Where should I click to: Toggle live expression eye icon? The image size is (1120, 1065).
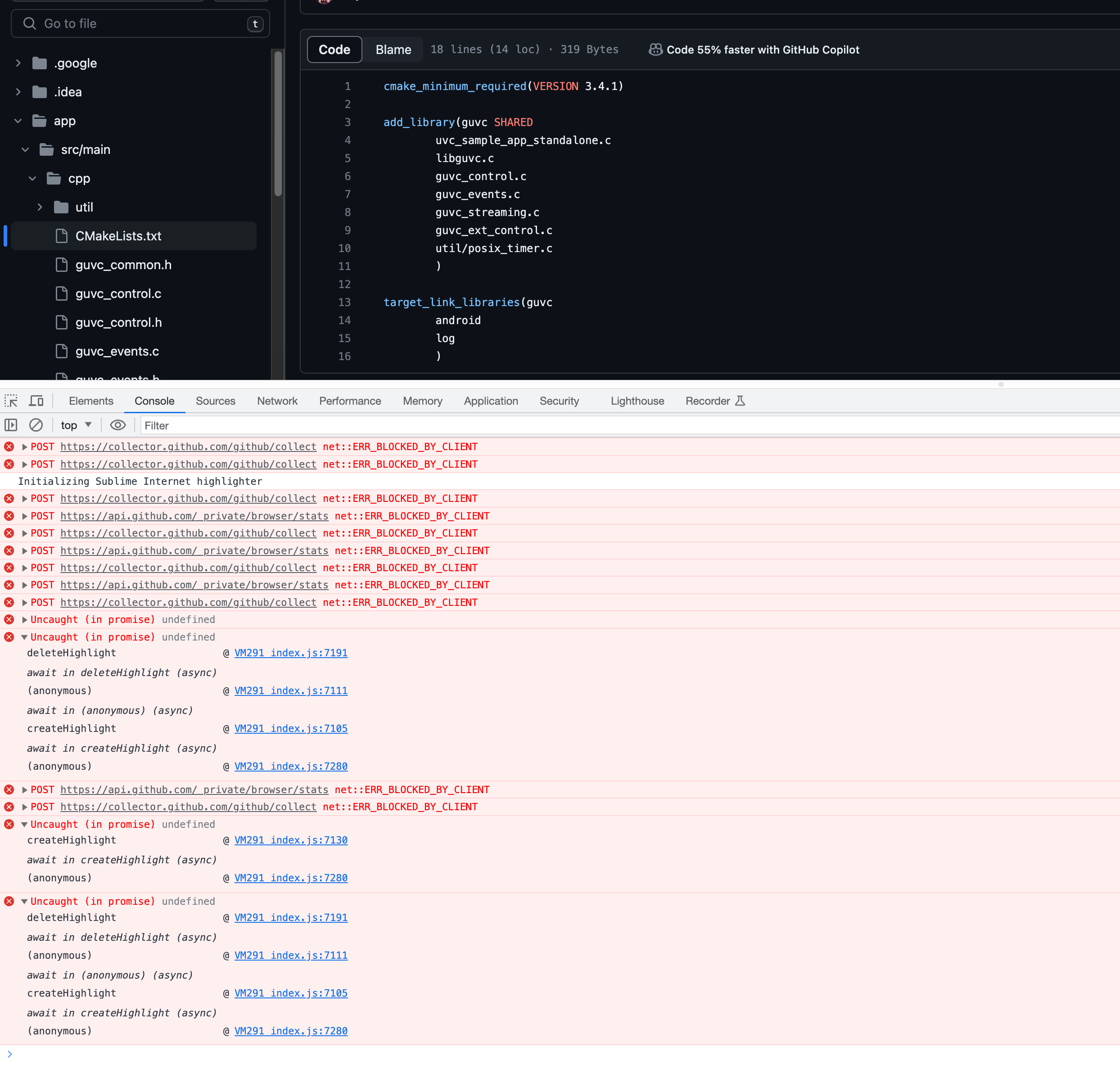117,425
